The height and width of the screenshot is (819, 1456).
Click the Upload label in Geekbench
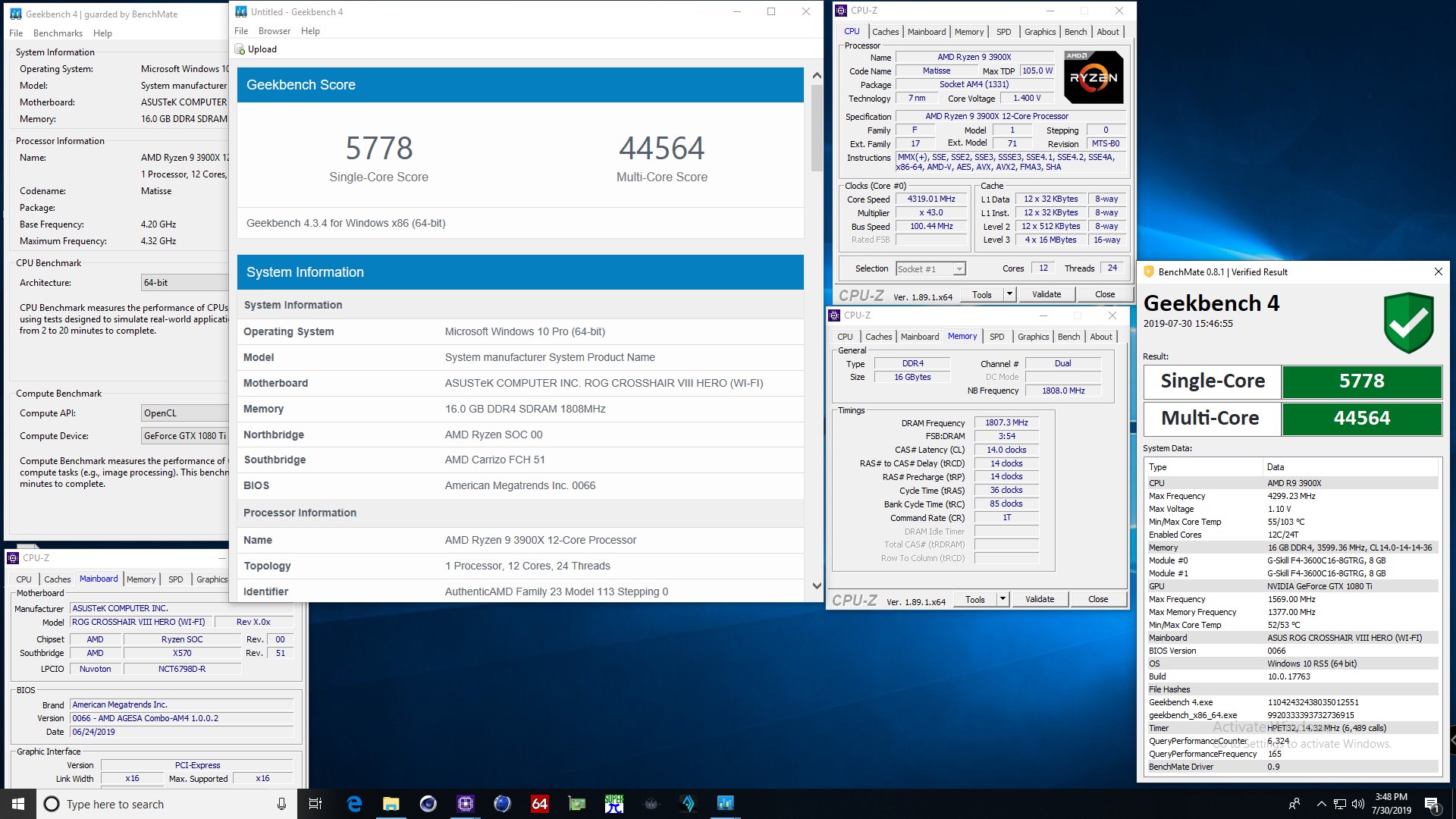[262, 49]
